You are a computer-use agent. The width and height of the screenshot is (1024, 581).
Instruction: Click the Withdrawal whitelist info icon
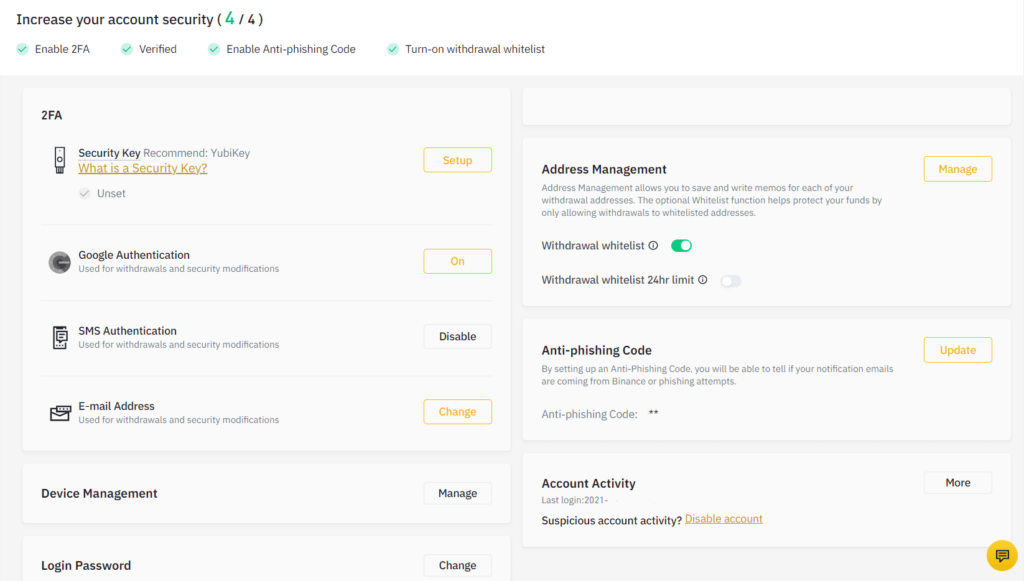click(x=653, y=246)
